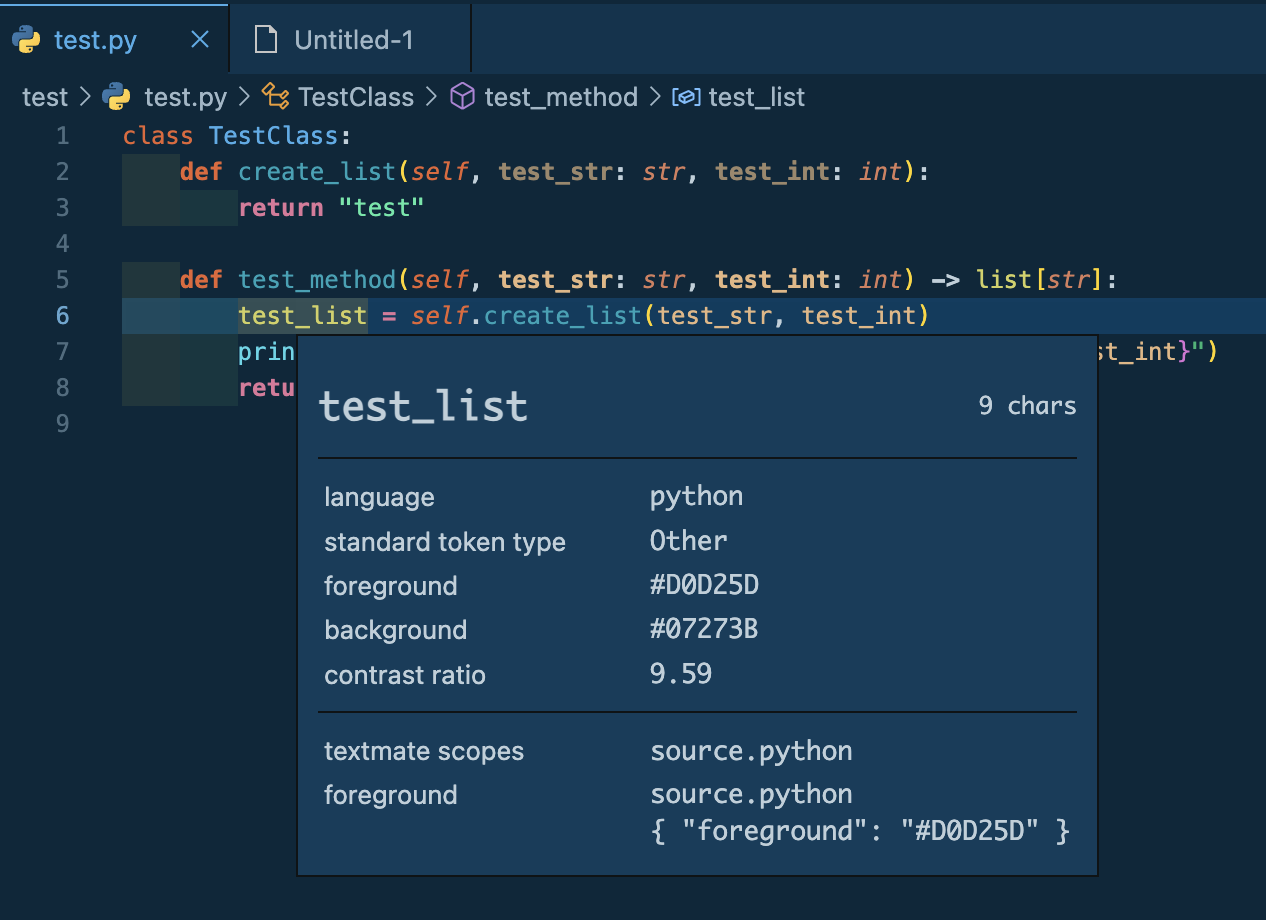Click the foreground color value #D0D25D
This screenshot has height=920, width=1266.
coord(705,585)
